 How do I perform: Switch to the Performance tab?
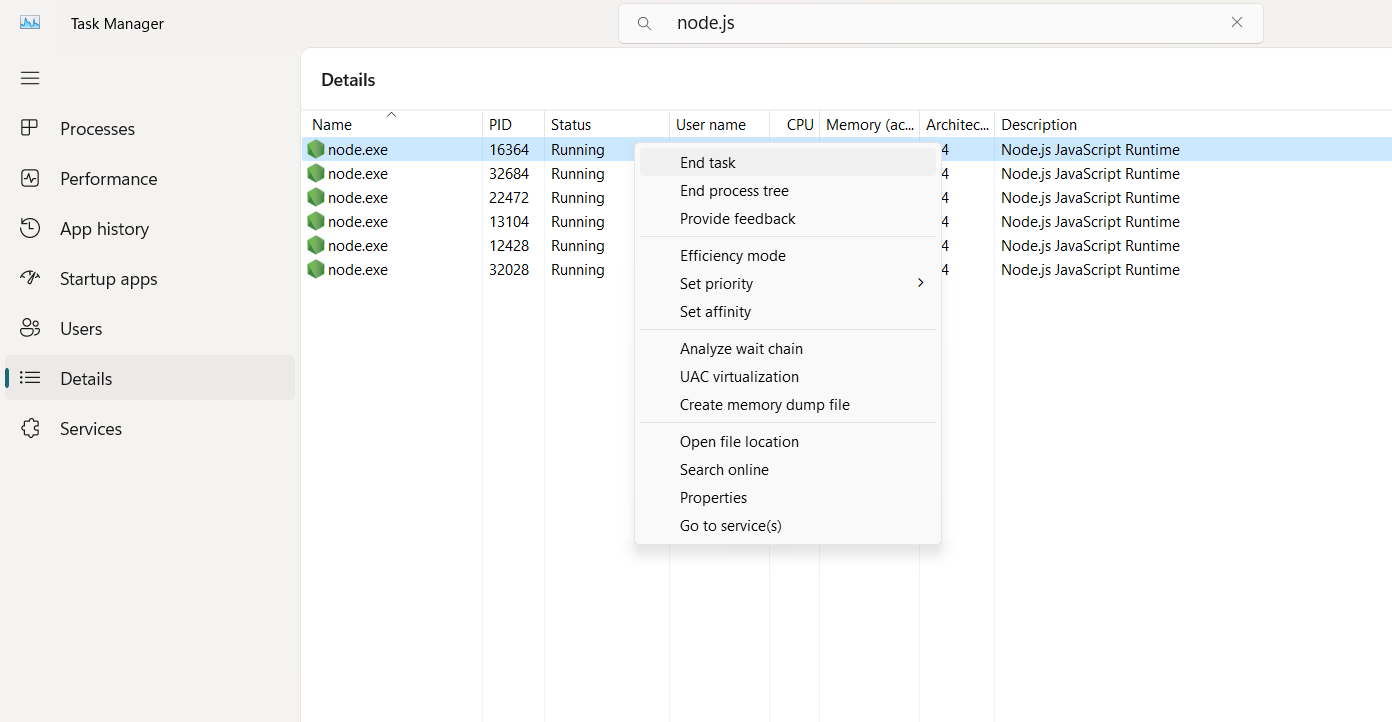150,178
